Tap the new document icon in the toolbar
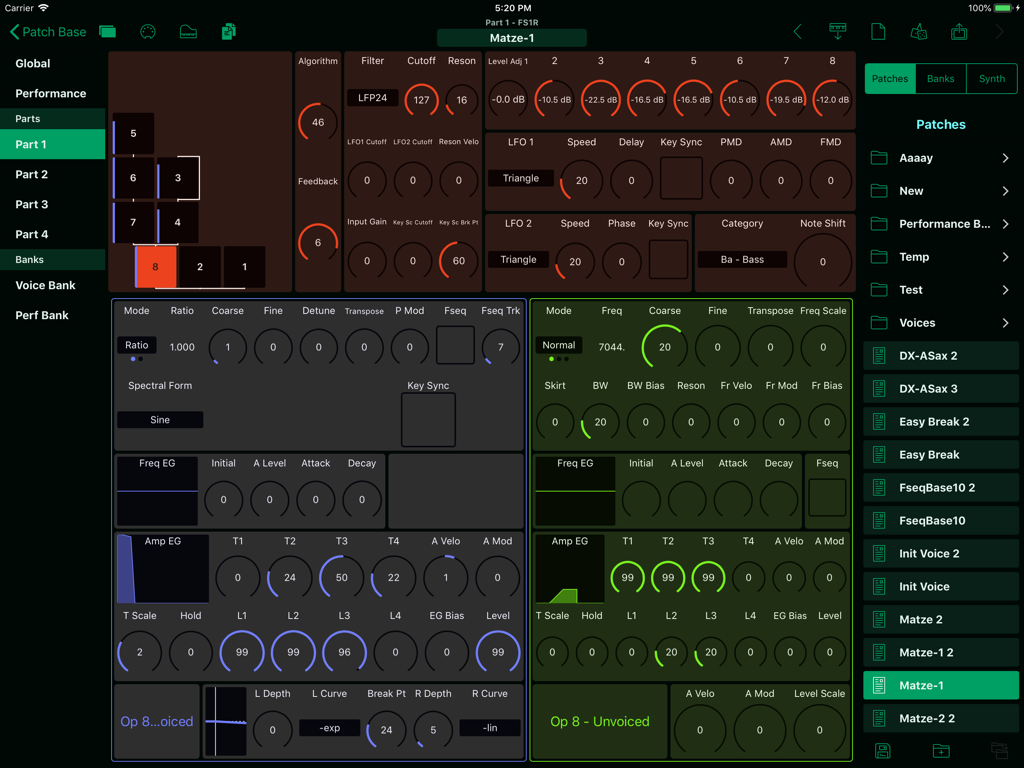 click(x=878, y=31)
